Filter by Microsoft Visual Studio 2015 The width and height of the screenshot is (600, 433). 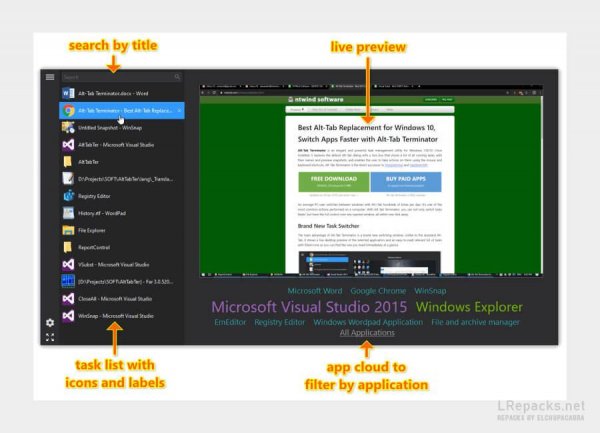(309, 307)
